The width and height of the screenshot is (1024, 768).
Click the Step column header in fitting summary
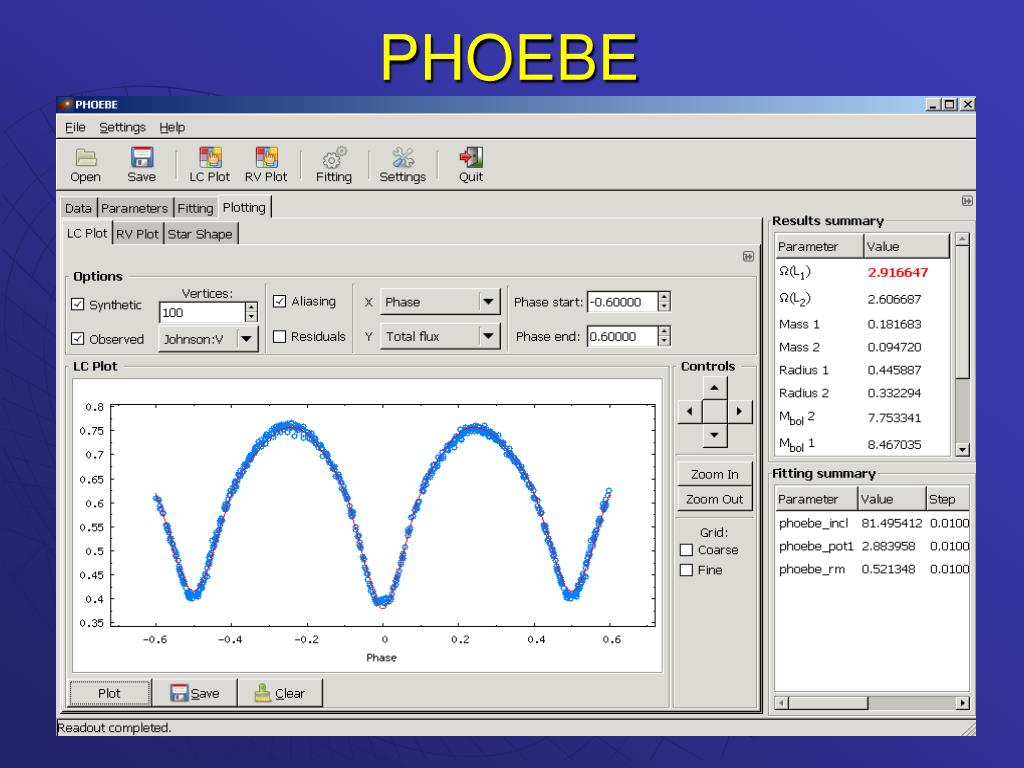point(947,499)
